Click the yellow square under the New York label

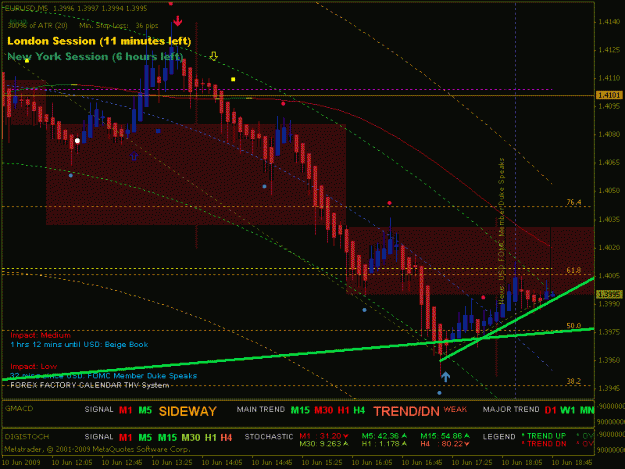tap(27, 61)
